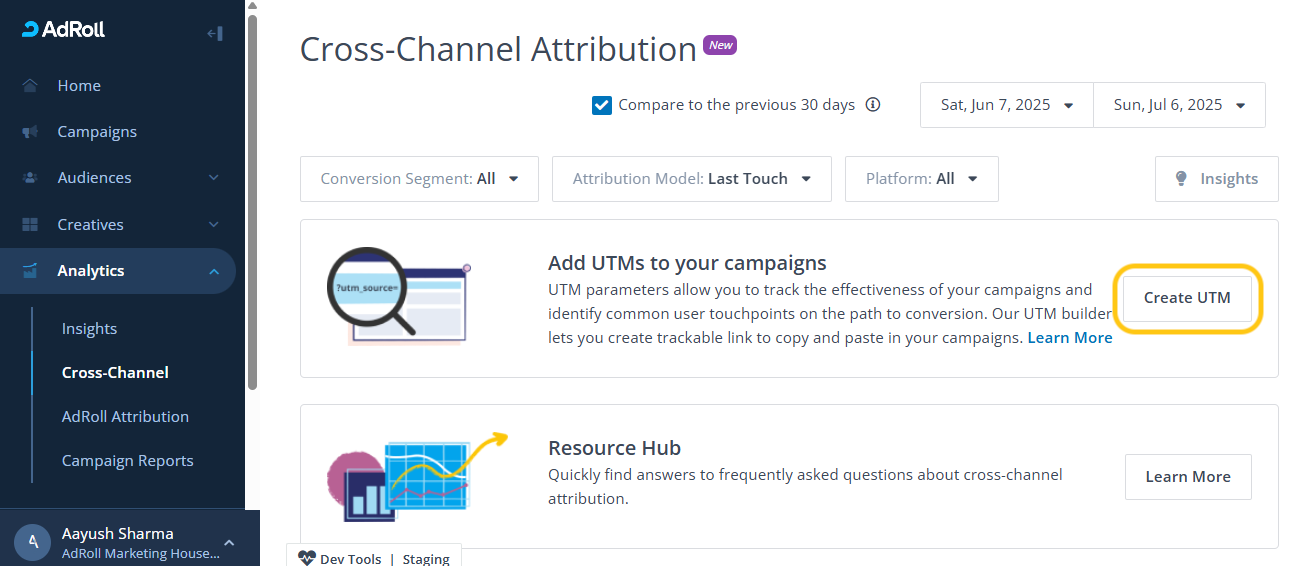
Task: Open the Attribution Model Last Touch dropdown
Action: 691,179
